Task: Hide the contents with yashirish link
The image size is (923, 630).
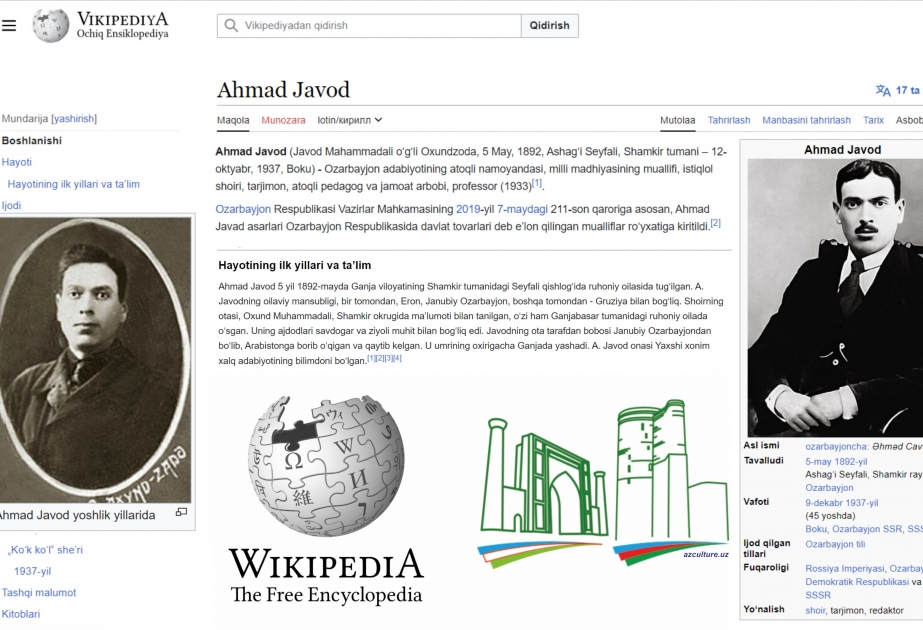Action: tap(74, 118)
